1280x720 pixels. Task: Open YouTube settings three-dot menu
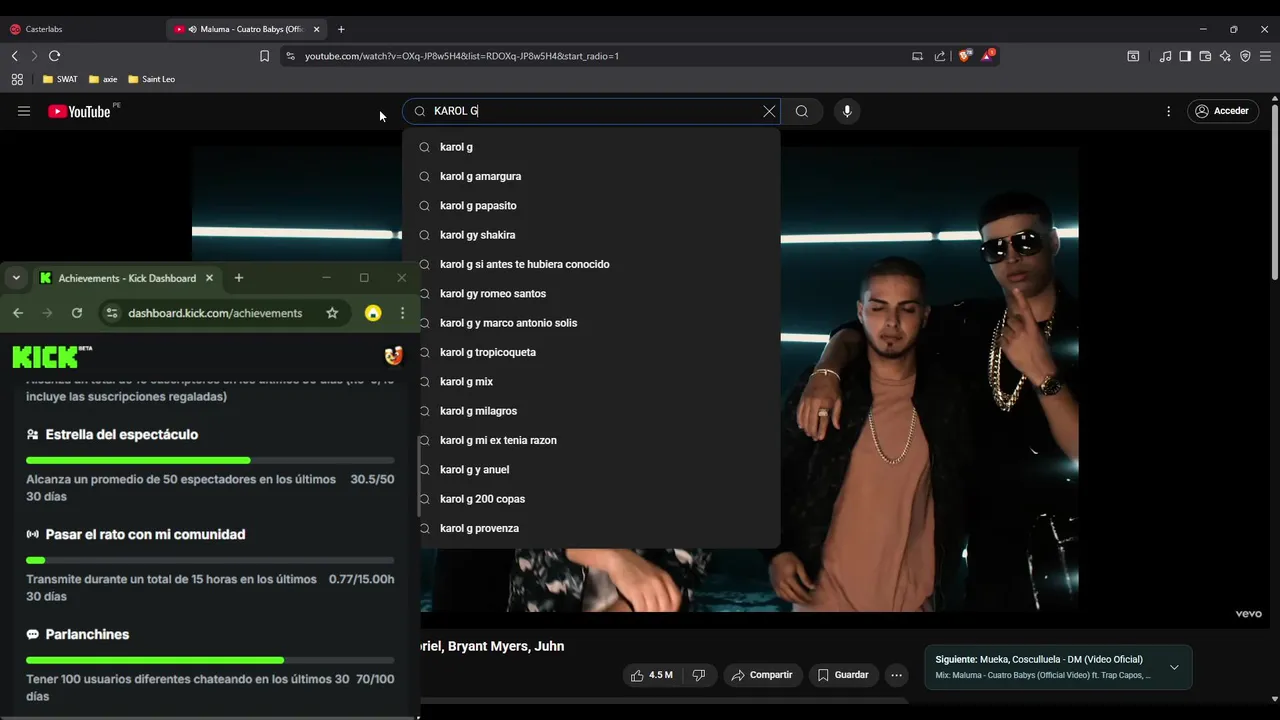click(x=1168, y=111)
